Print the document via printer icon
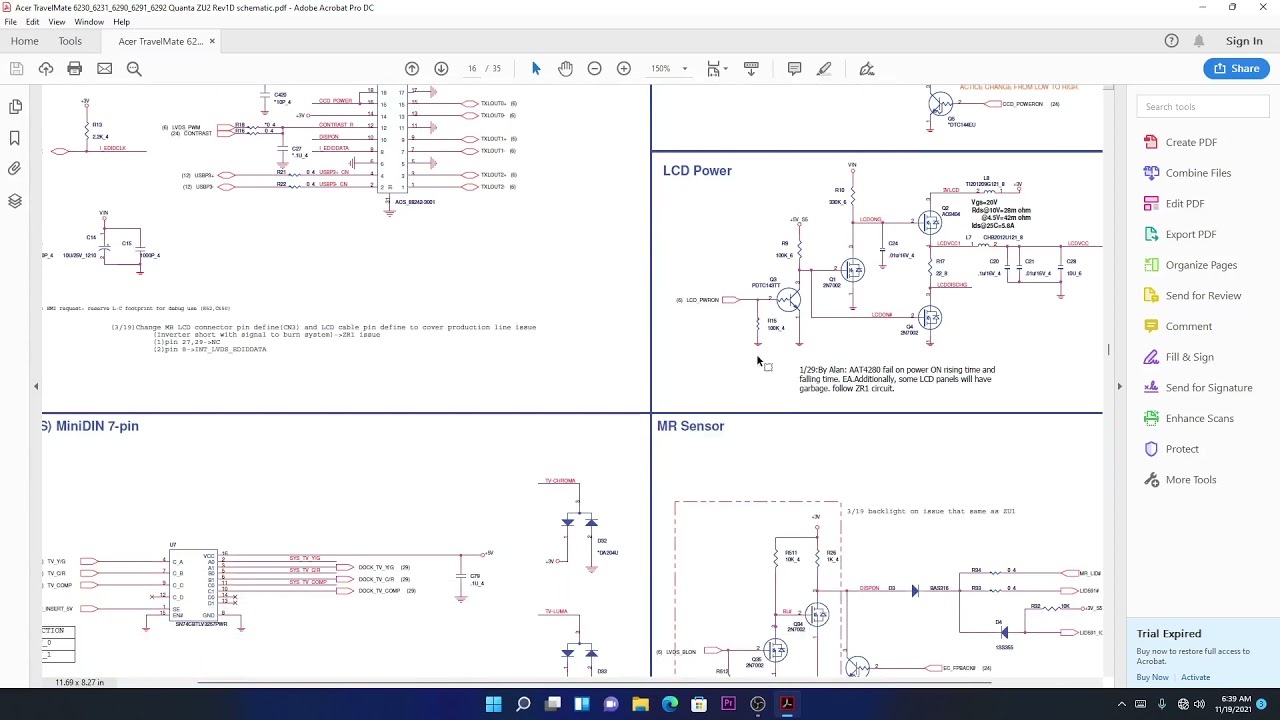The height and width of the screenshot is (720, 1280). coord(75,68)
